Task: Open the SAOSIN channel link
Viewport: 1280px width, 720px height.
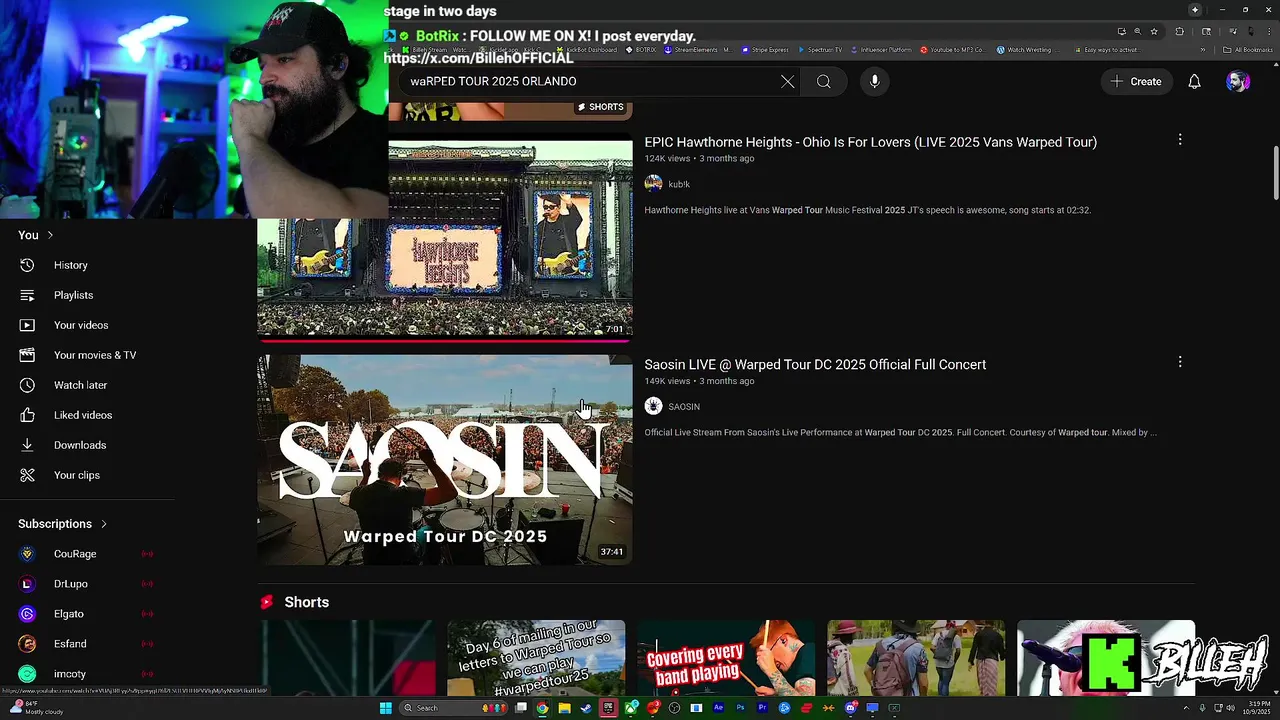Action: pos(684,407)
